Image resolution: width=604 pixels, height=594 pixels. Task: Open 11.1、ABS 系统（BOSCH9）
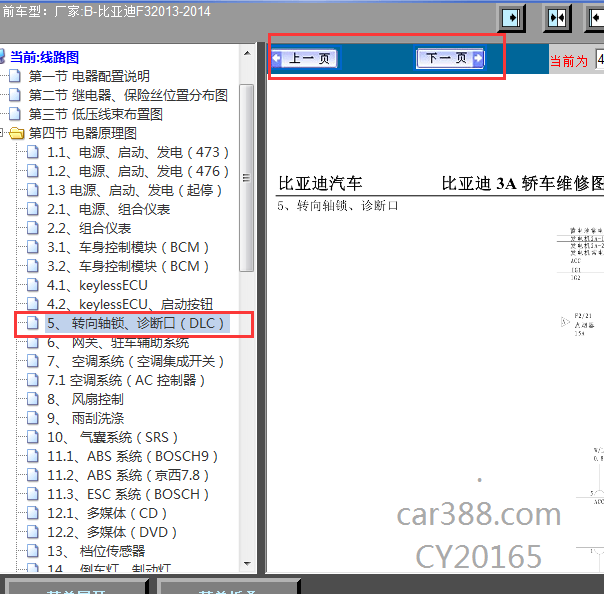coord(133,456)
